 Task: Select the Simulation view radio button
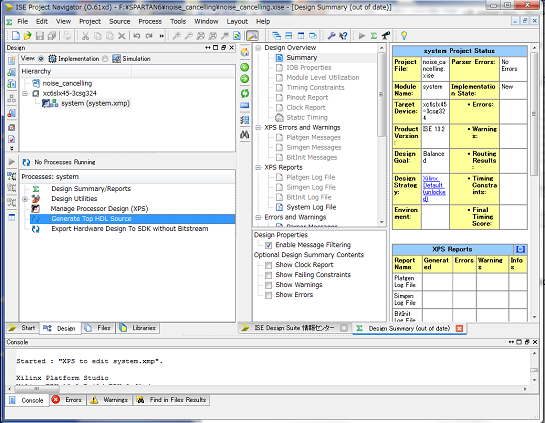105,59
